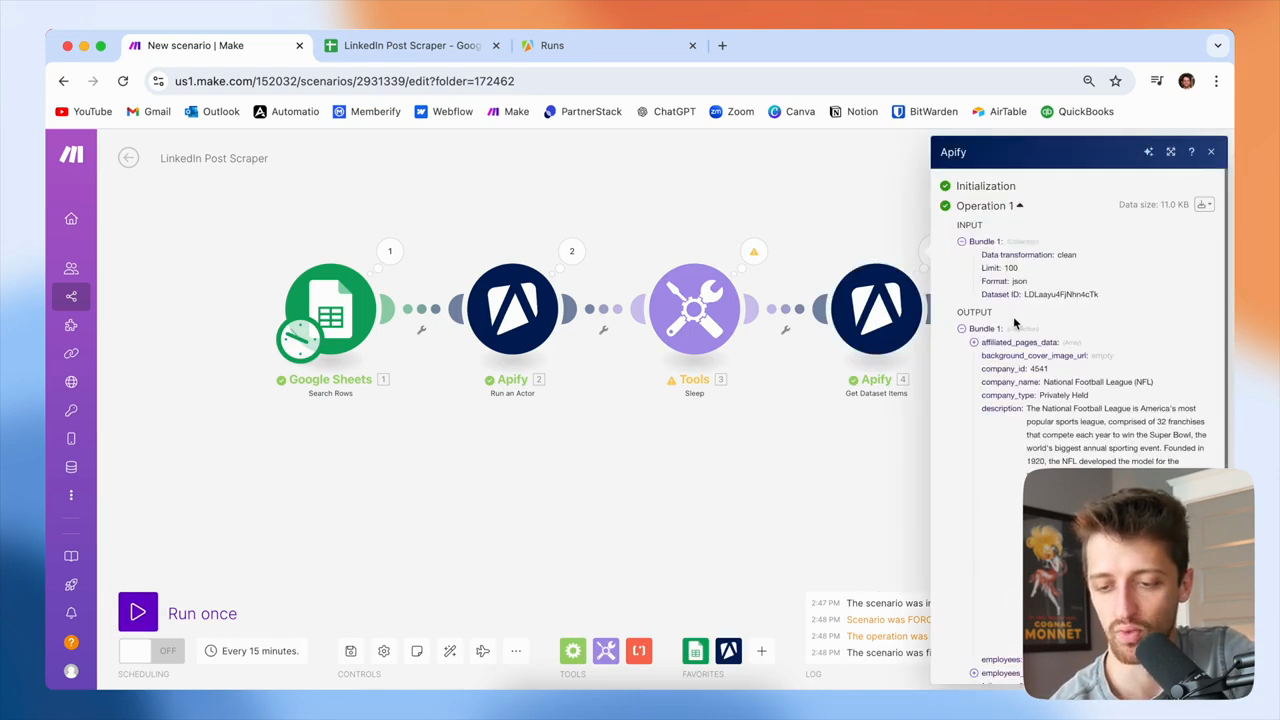Screen dimensions: 1280x720
Task: Open What's new rocket icon
Action: (71, 585)
